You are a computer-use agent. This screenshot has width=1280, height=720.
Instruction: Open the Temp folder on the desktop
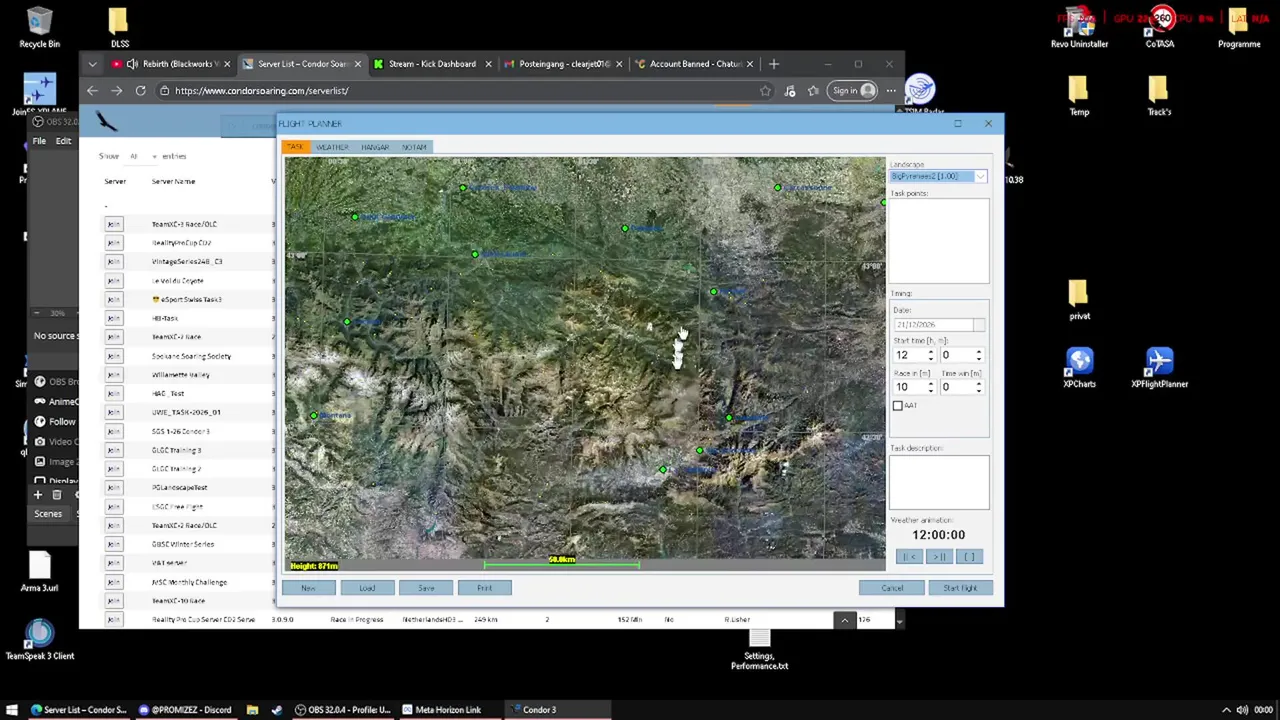point(1079,96)
